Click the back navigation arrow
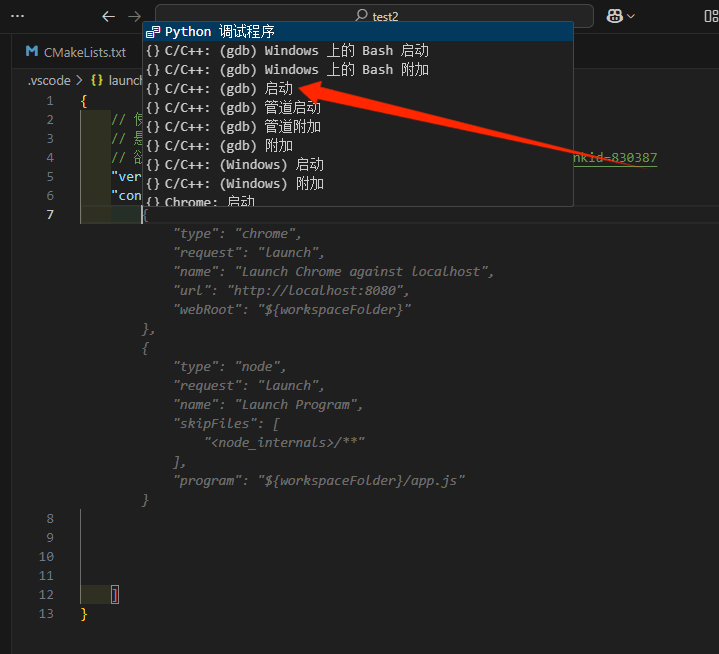719x654 pixels. click(x=109, y=16)
